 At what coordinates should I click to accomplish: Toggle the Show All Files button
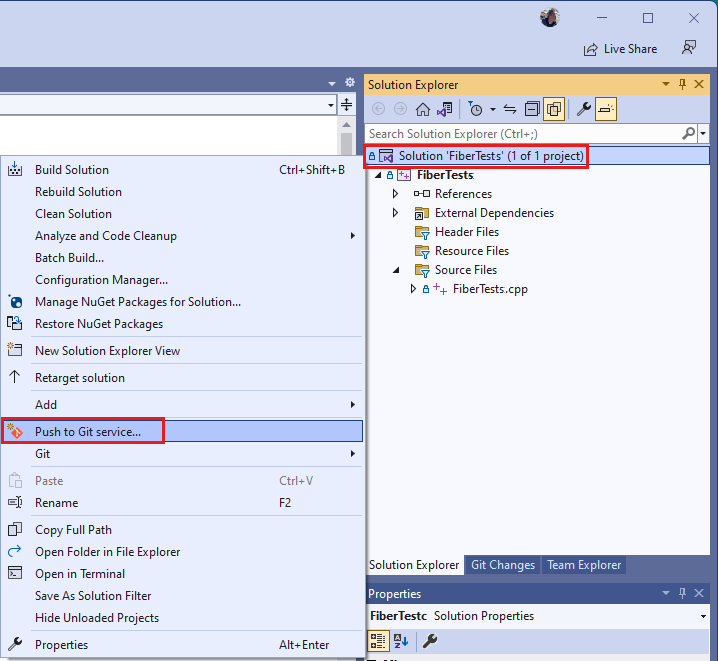[554, 109]
